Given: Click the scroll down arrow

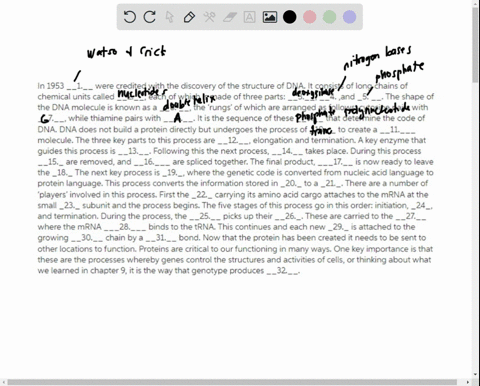Looking at the screenshot, I should (x=475, y=374).
